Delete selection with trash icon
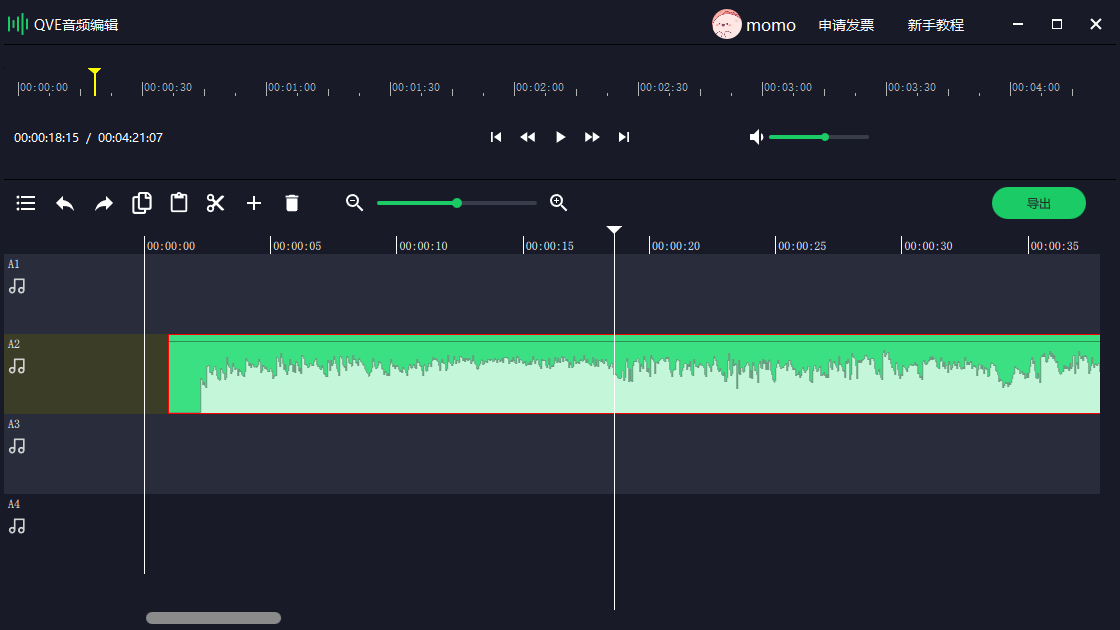 point(292,203)
